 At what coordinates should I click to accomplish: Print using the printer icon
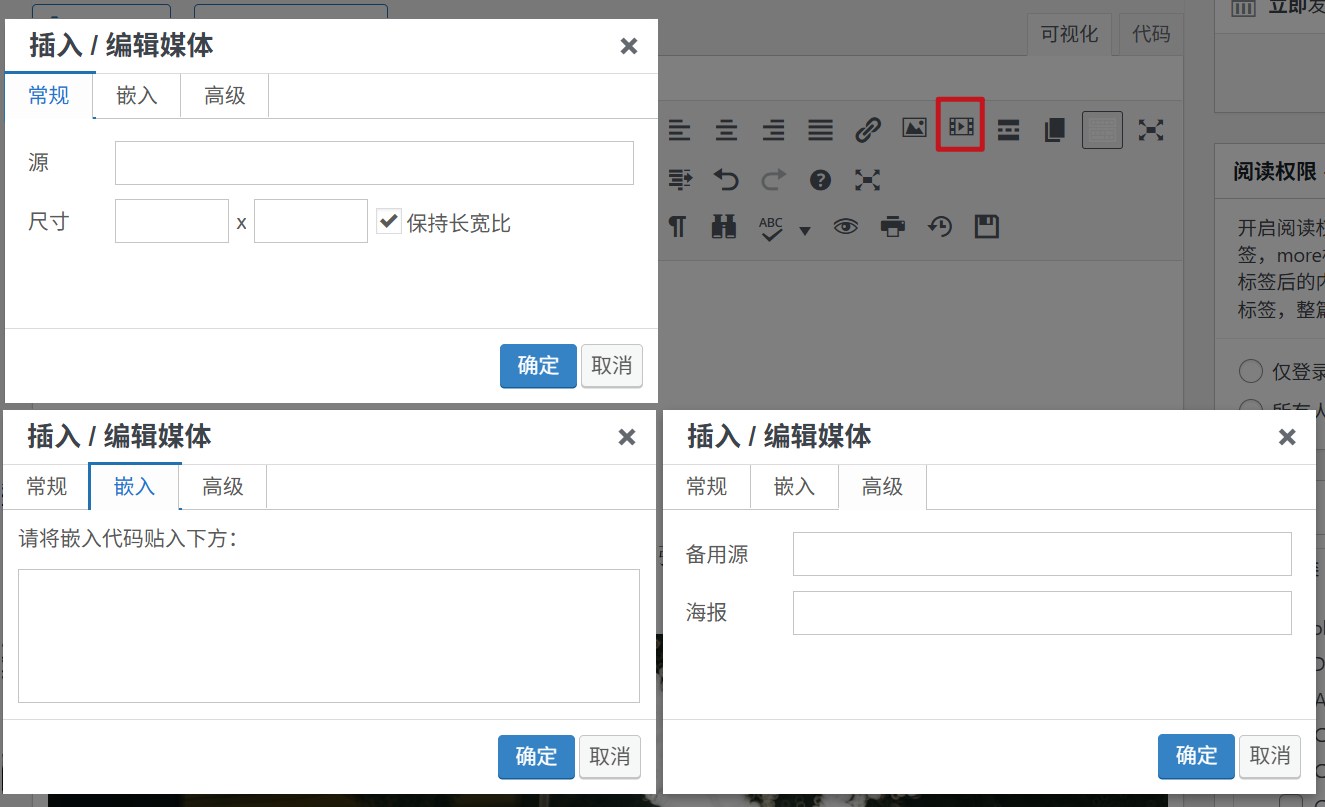(893, 227)
